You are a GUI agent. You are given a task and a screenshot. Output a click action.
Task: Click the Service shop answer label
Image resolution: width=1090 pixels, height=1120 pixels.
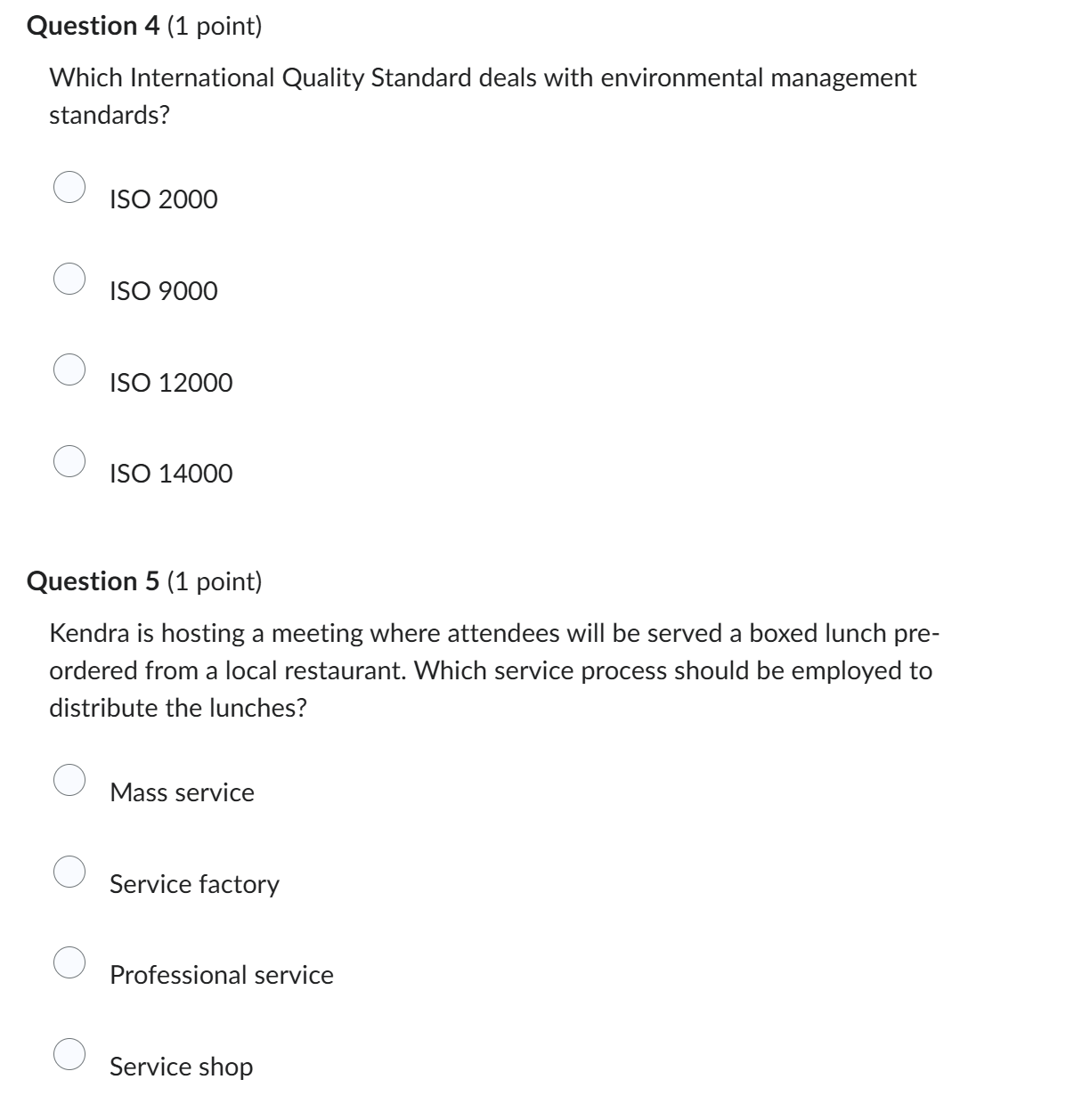181,1067
